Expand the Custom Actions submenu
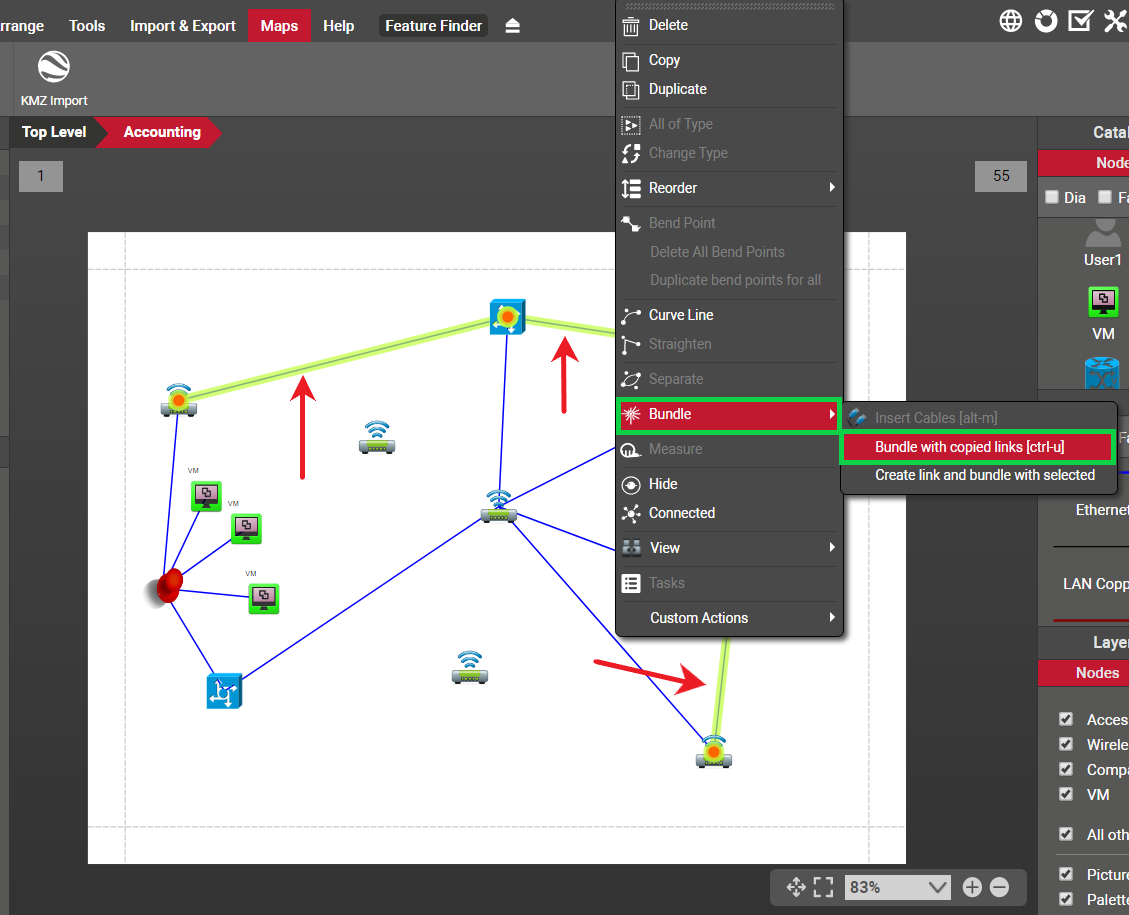Viewport: 1129px width, 915px height. point(729,618)
